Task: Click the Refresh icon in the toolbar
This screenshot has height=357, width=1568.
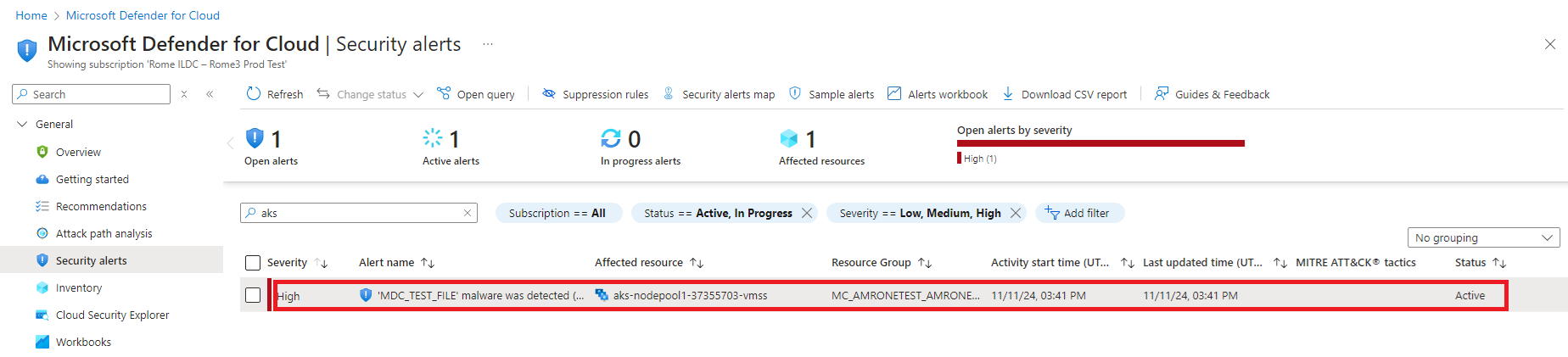Action: click(254, 93)
